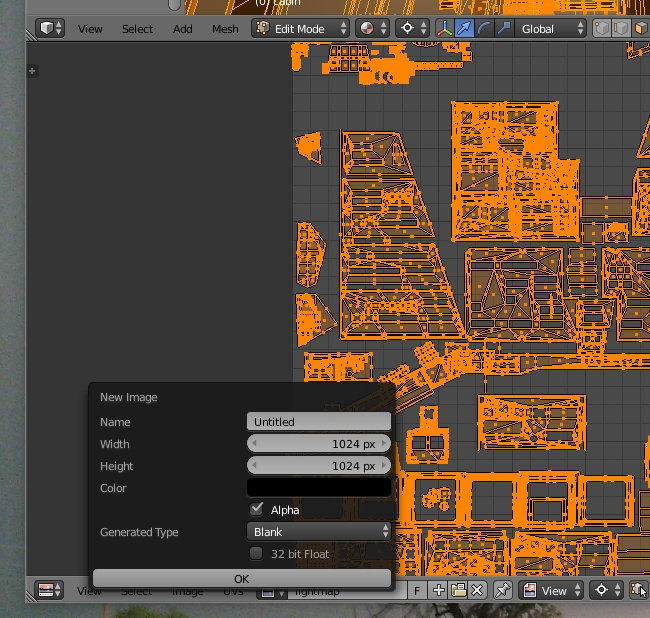650x618 pixels.
Task: Confirm new image with OK button
Action: tap(242, 579)
